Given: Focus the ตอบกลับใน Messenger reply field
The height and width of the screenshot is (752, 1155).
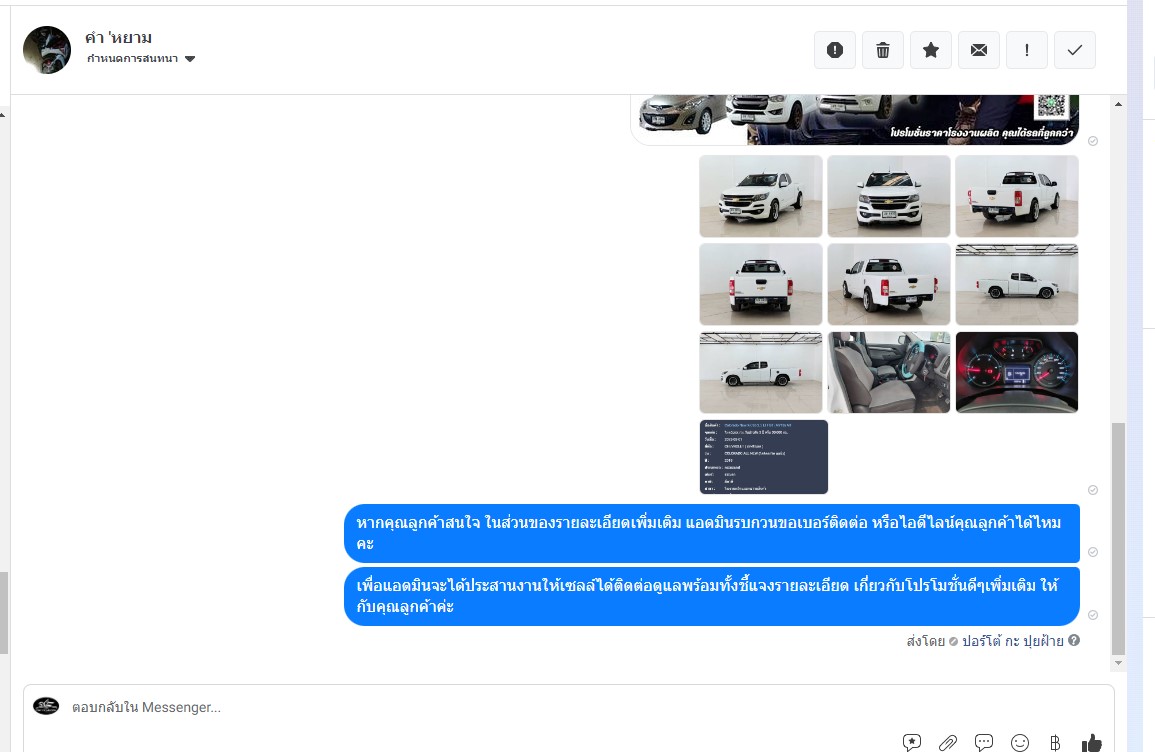Looking at the screenshot, I should click(569, 707).
